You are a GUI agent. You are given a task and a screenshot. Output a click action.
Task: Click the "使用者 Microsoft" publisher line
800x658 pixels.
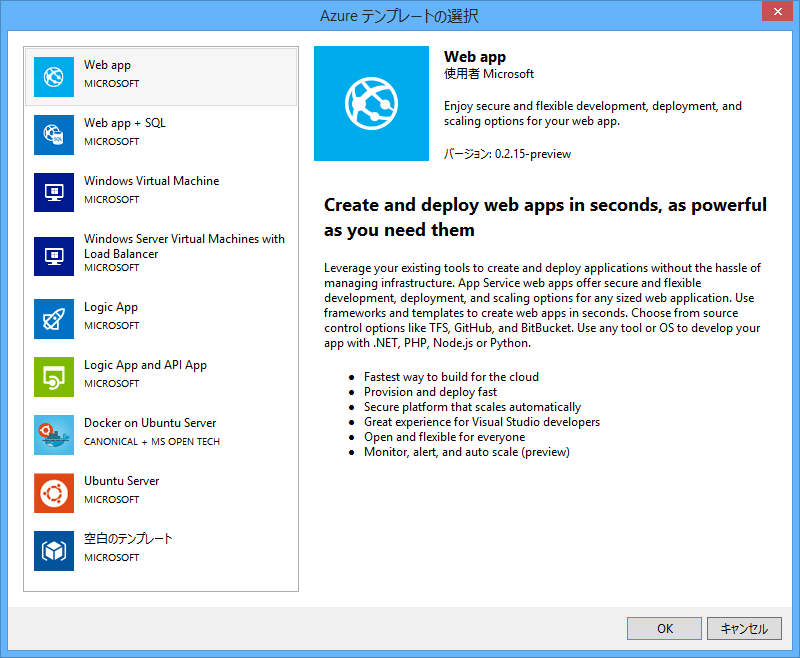(489, 74)
